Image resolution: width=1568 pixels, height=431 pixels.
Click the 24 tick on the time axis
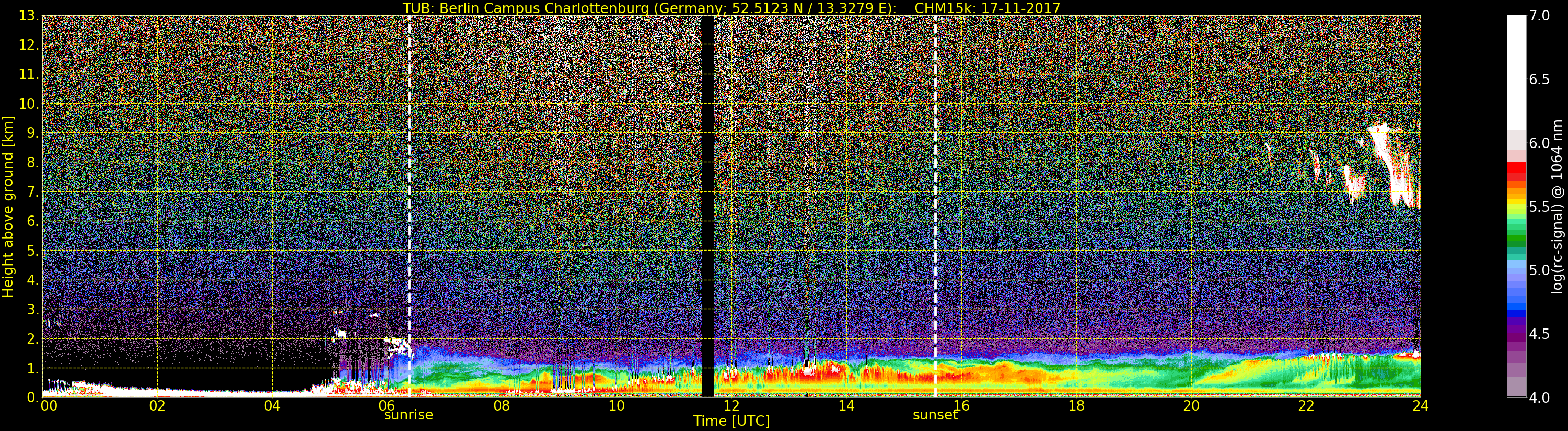pos(1420,406)
